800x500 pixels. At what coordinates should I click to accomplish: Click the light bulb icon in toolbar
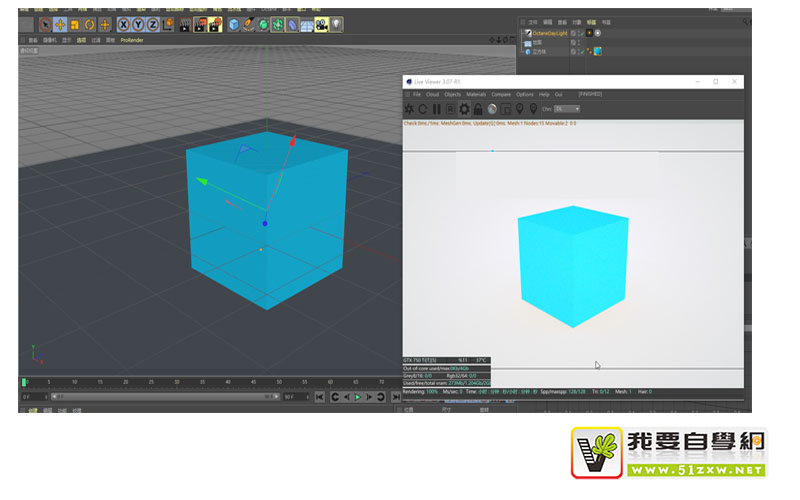336,24
